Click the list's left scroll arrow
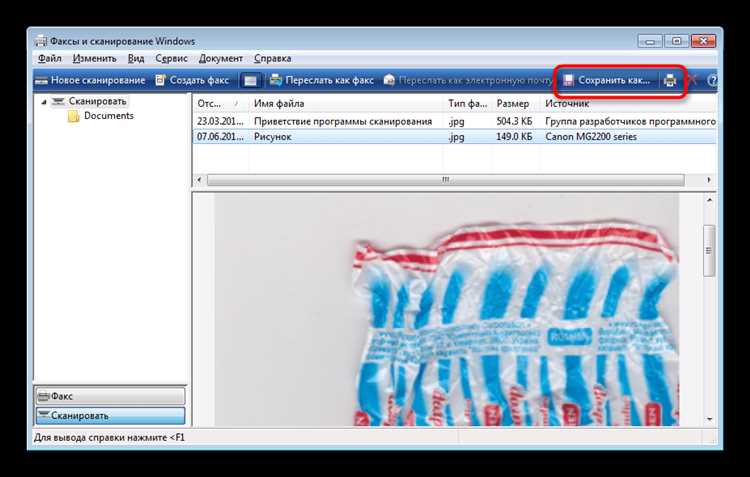Viewport: 750px width, 477px height. [x=199, y=180]
